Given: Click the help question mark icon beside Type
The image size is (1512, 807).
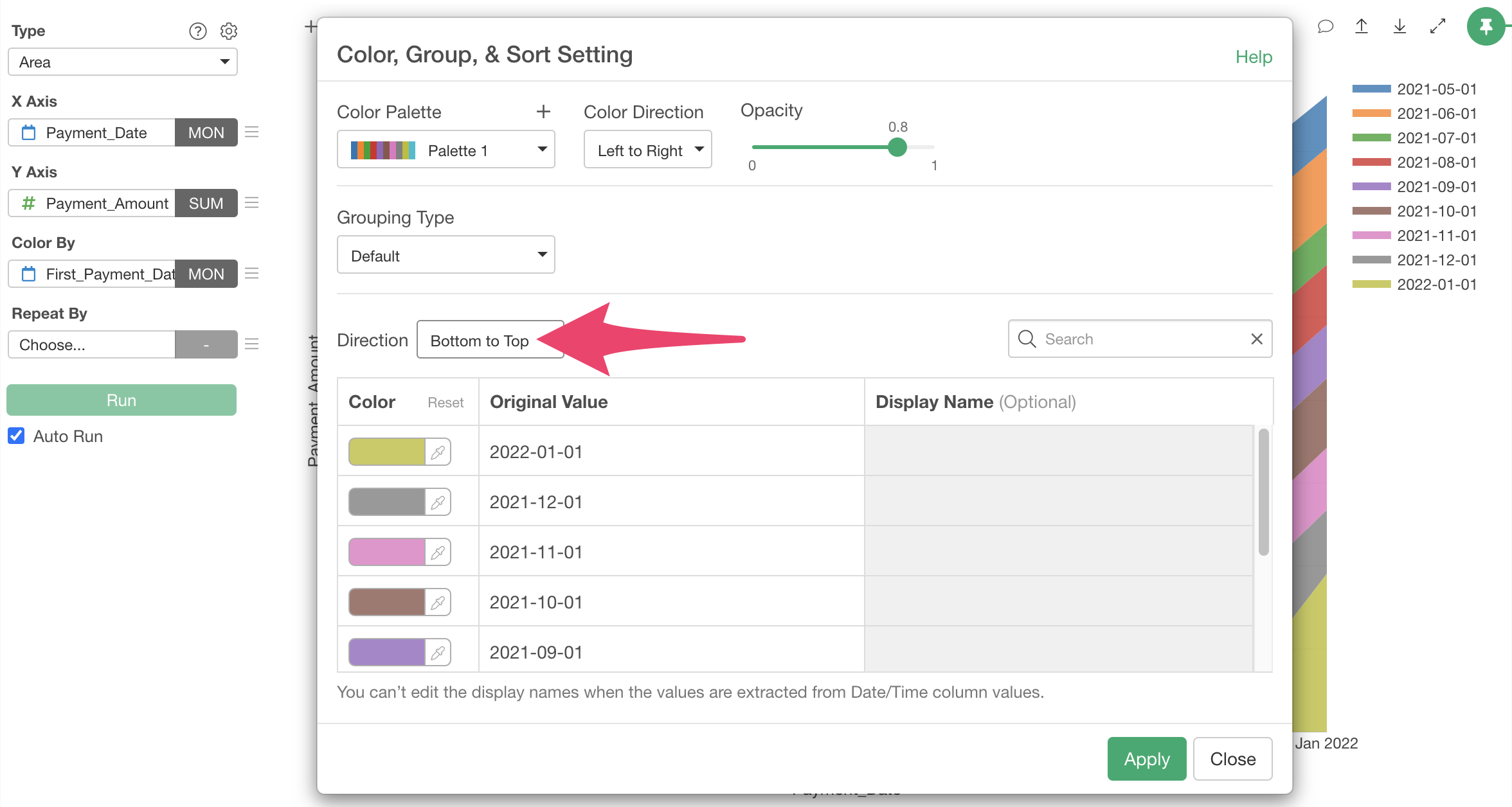Looking at the screenshot, I should [x=197, y=31].
